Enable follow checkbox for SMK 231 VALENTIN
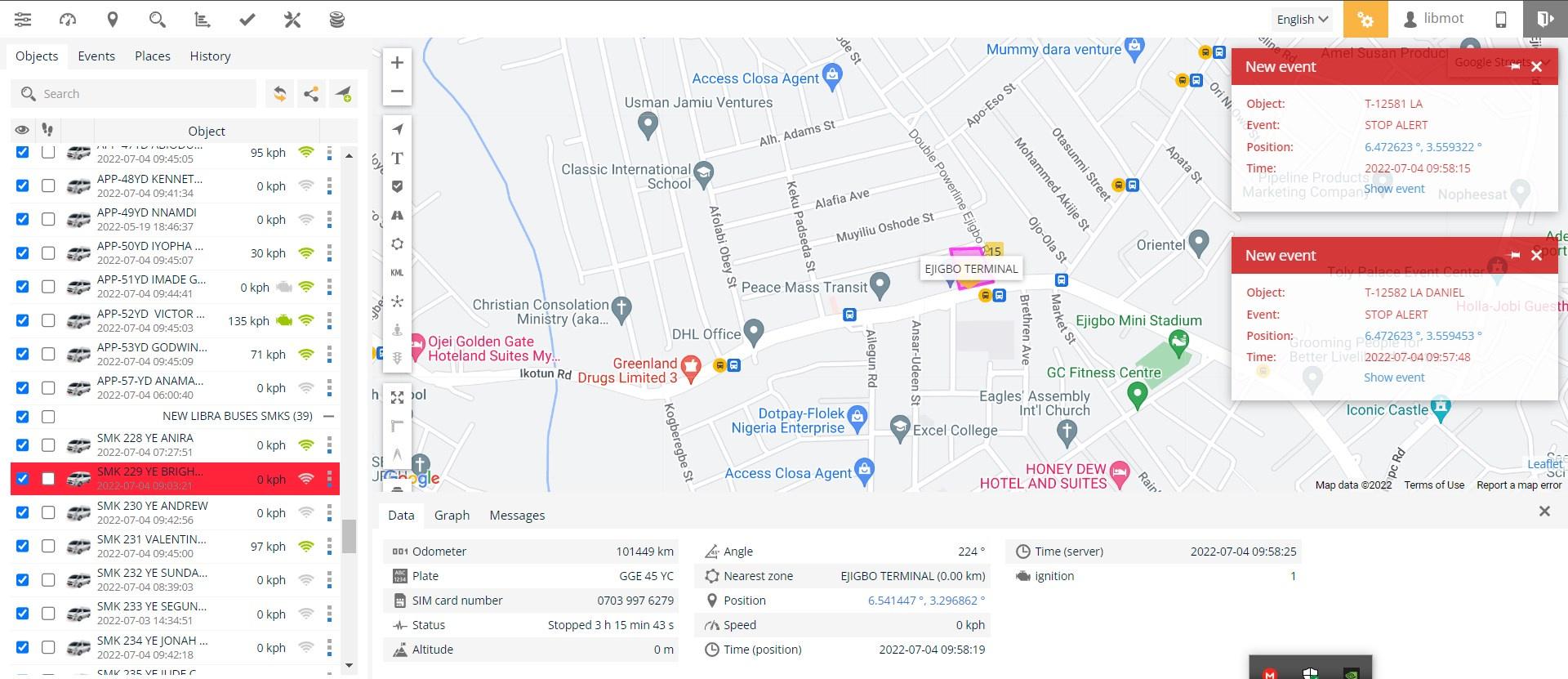The width and height of the screenshot is (1568, 679). pyautogui.click(x=48, y=546)
